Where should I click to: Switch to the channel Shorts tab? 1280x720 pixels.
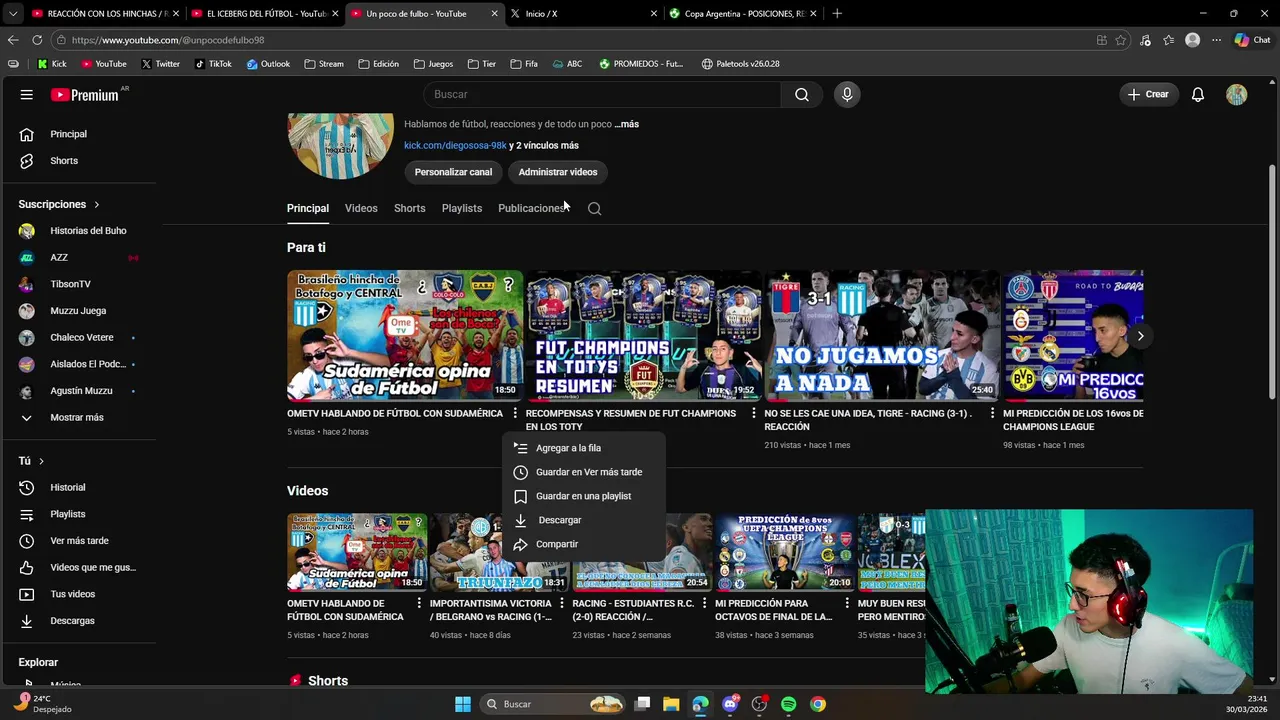click(x=409, y=208)
